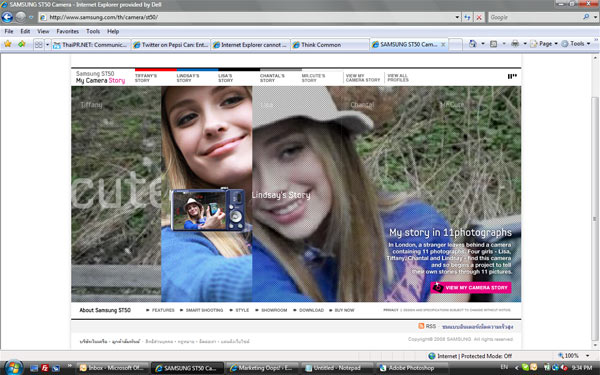Click the View All Profiles link
Viewport: 600px width, 375px height.
[398, 78]
